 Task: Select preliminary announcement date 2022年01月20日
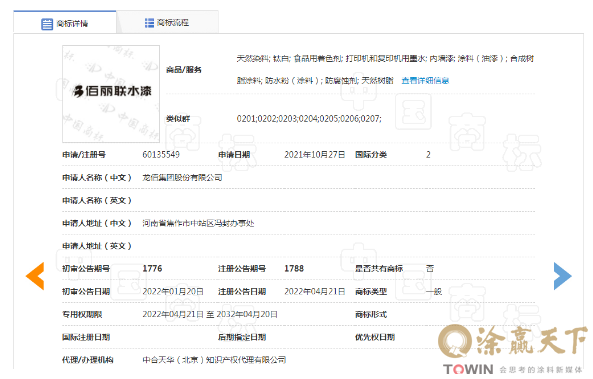point(173,292)
